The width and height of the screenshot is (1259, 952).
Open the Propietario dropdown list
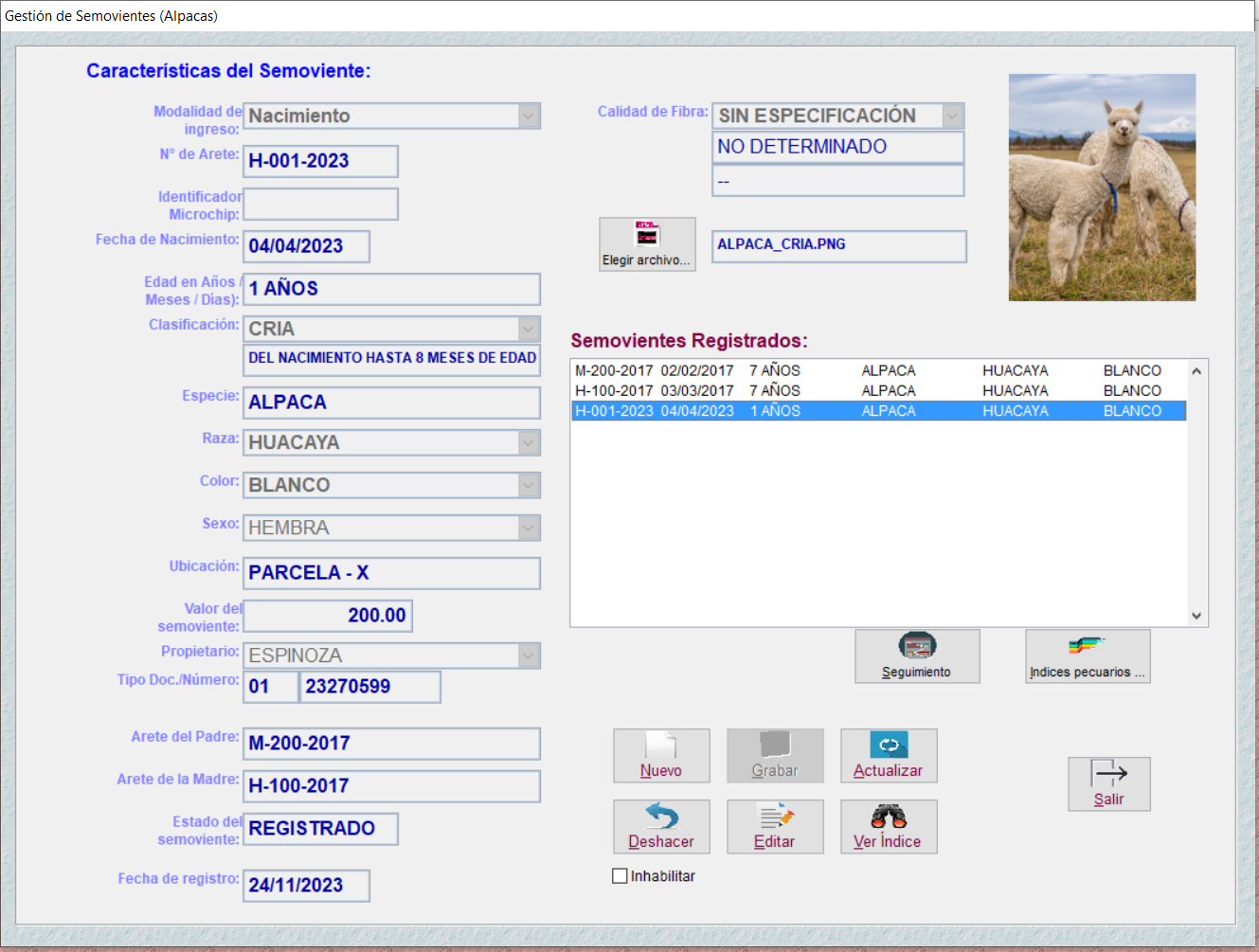tap(528, 655)
